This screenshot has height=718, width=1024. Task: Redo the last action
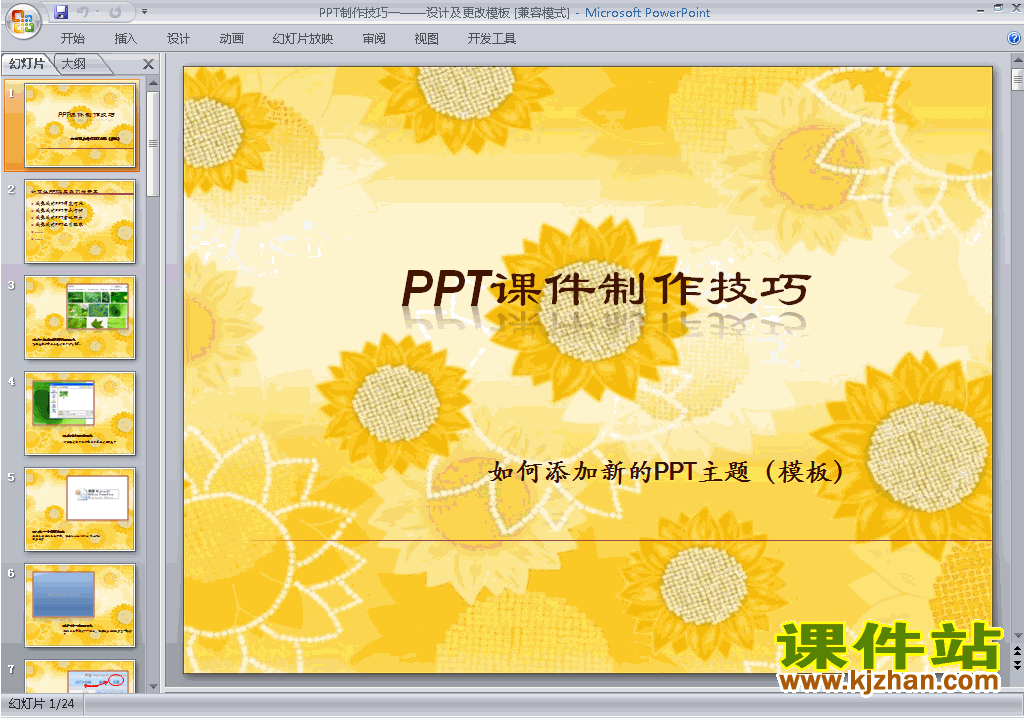tap(115, 12)
